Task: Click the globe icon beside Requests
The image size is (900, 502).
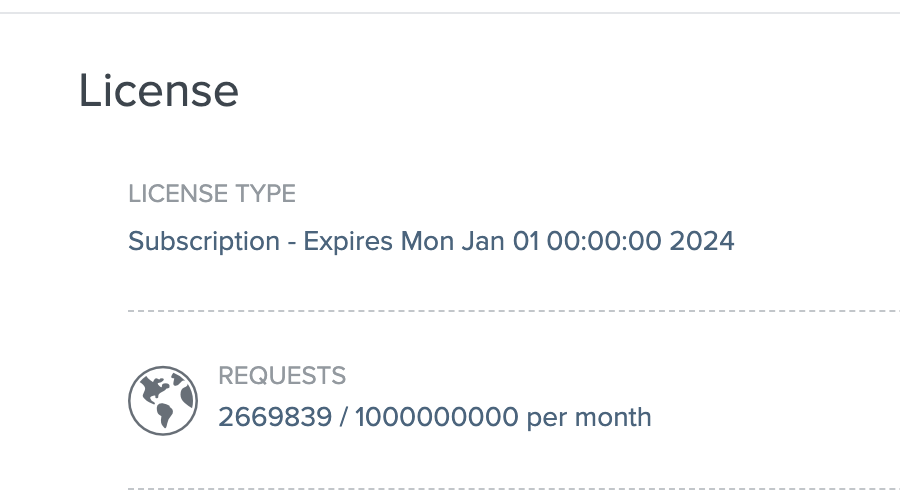Action: point(162,400)
